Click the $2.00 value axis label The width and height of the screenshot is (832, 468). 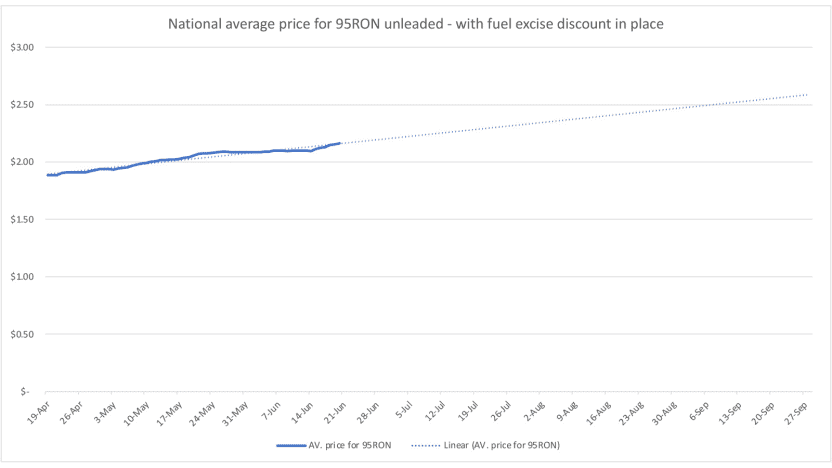[x=22, y=162]
